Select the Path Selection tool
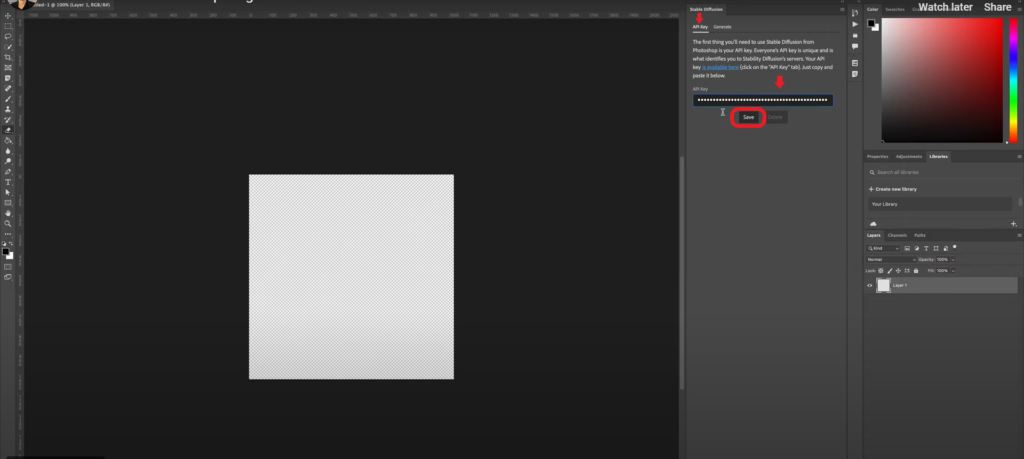Image resolution: width=1024 pixels, height=459 pixels. (8, 193)
